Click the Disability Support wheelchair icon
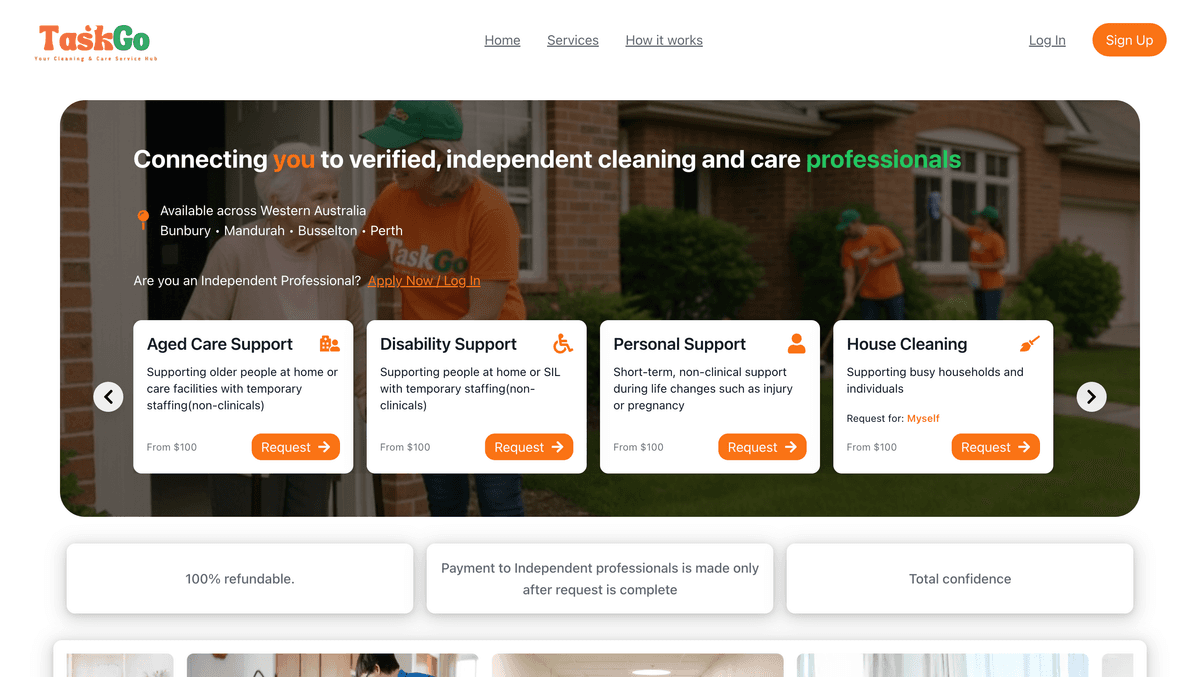This screenshot has height=677, width=1200. click(563, 344)
